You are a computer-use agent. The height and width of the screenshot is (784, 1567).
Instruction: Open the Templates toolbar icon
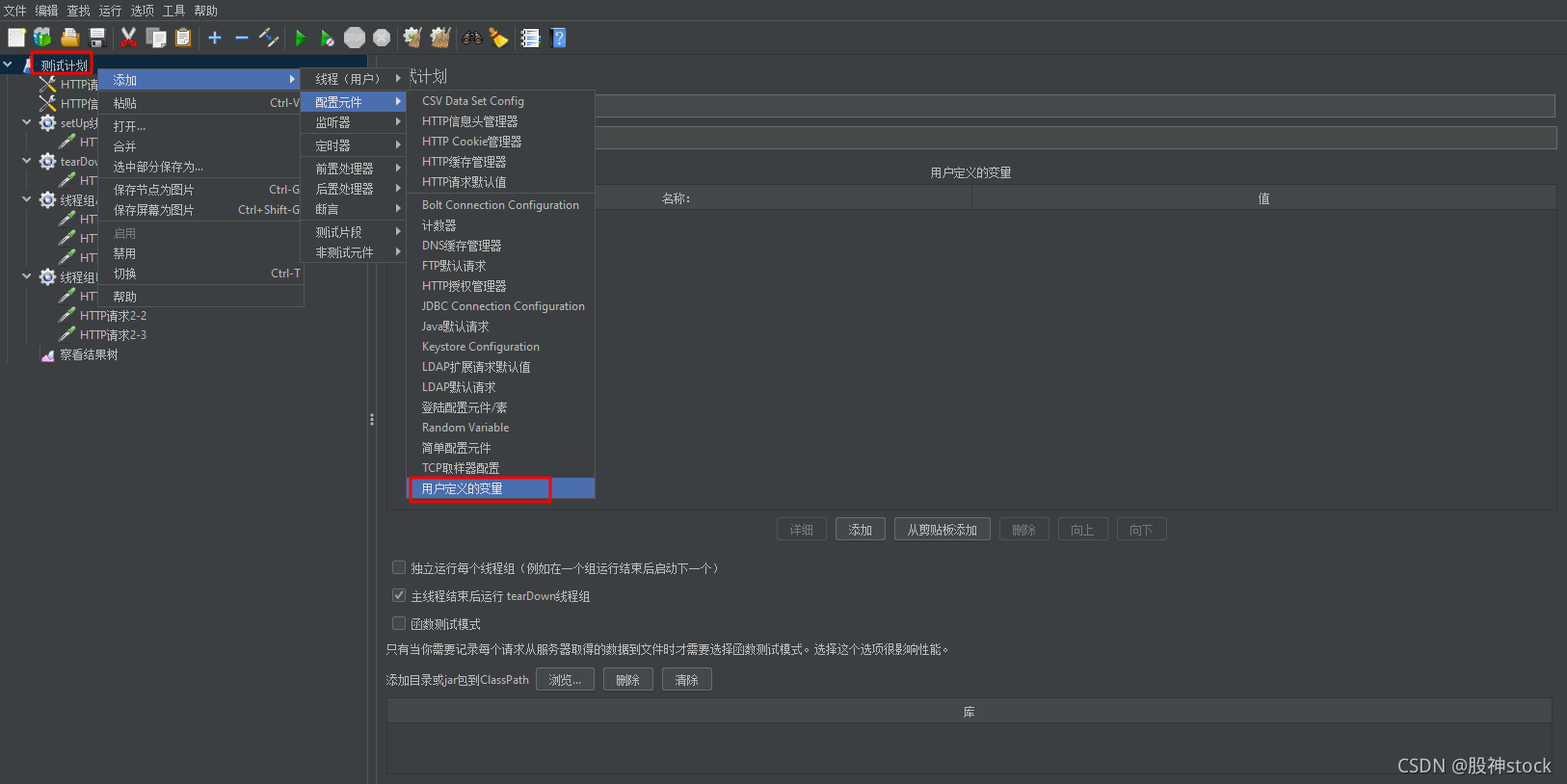(x=42, y=38)
